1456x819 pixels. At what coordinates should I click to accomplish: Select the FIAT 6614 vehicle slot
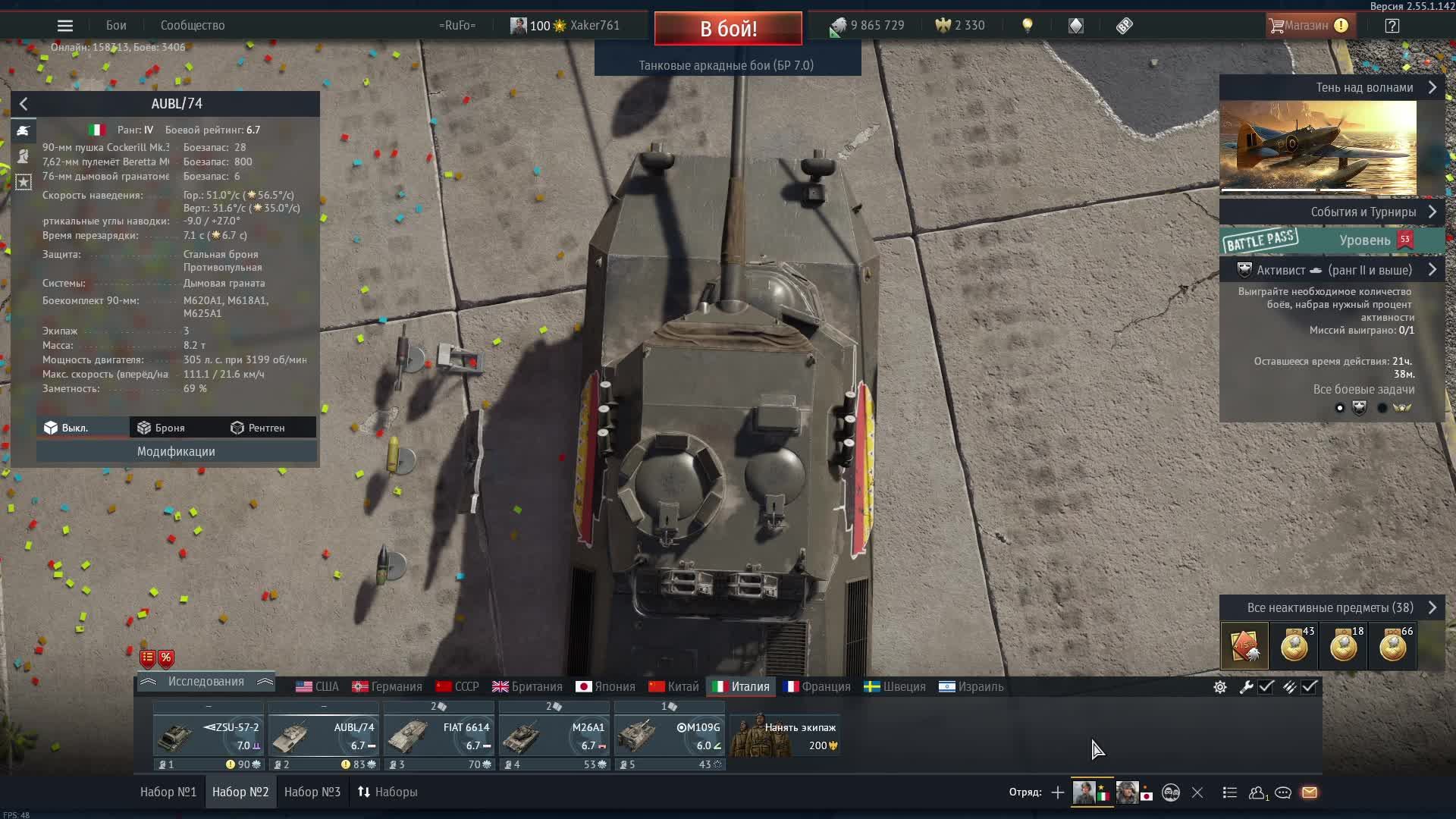coord(439,736)
